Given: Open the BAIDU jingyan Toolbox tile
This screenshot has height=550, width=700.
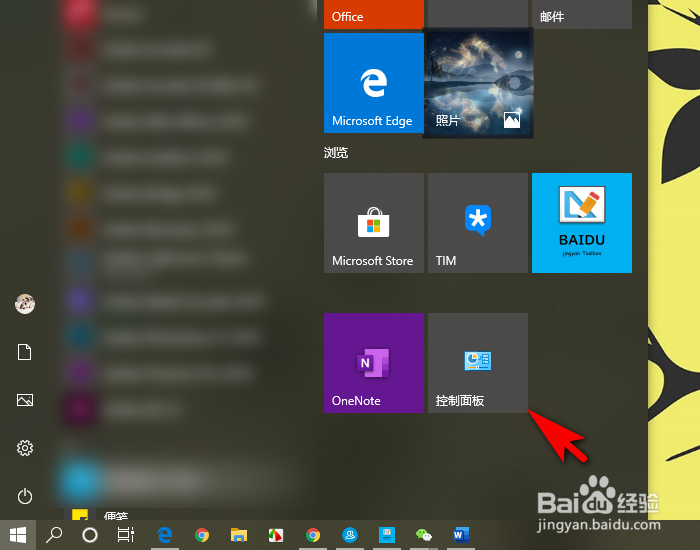Looking at the screenshot, I should (582, 223).
